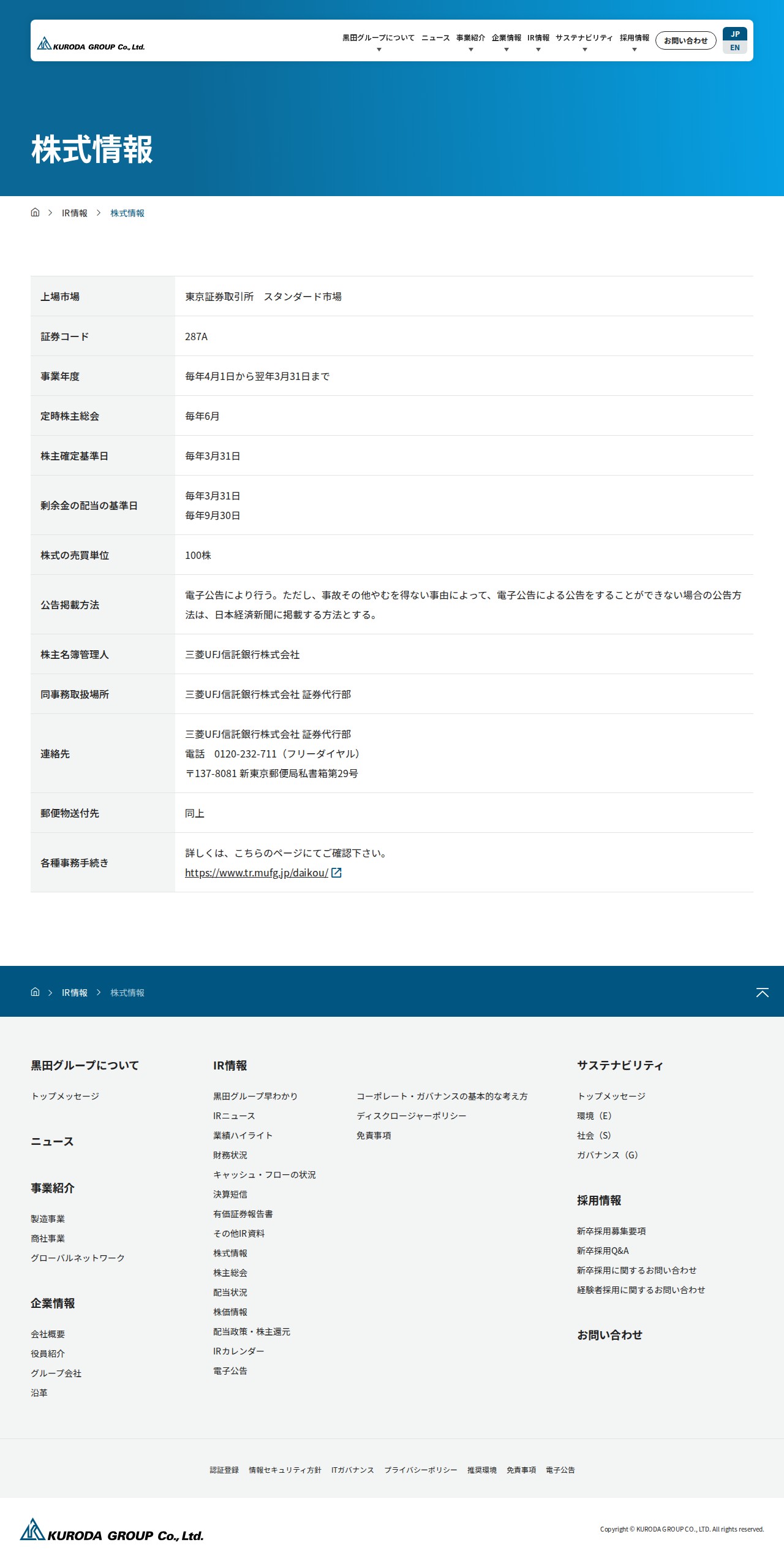Open 決算短信 footer link

coord(230,1194)
